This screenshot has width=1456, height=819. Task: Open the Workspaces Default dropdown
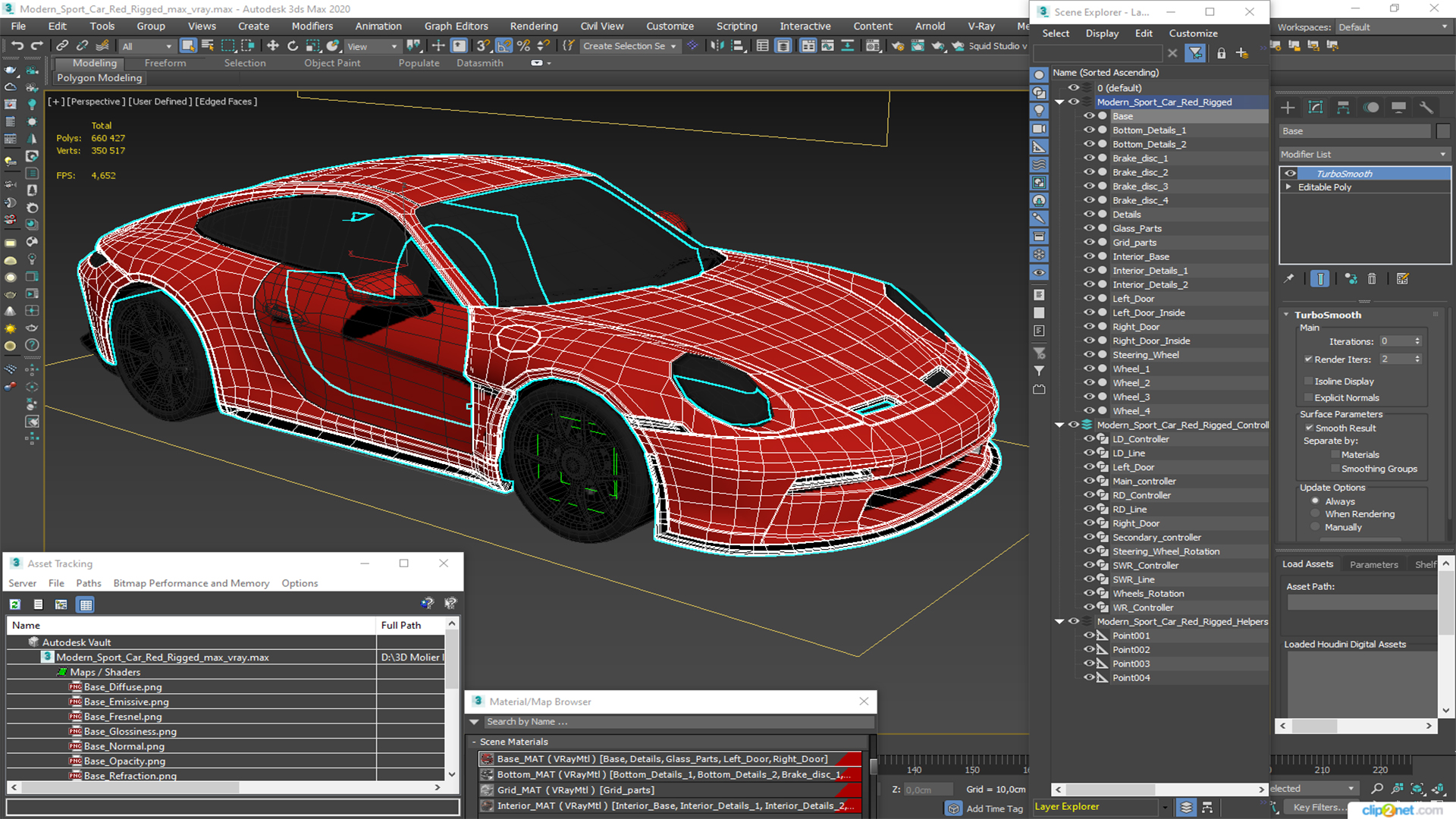[x=1392, y=27]
